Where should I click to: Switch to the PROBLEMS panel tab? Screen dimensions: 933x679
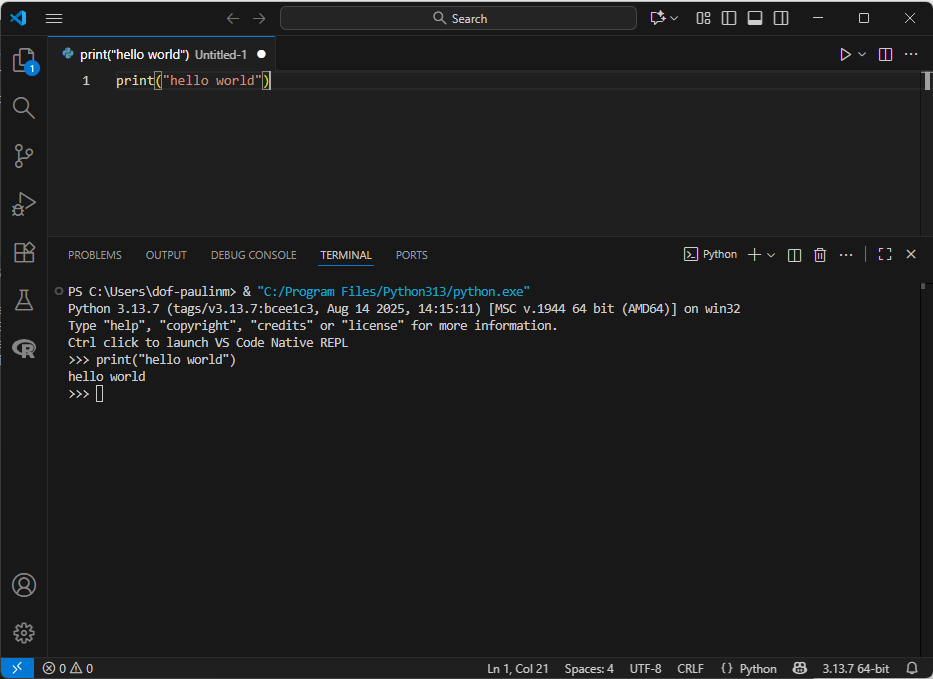coord(95,255)
